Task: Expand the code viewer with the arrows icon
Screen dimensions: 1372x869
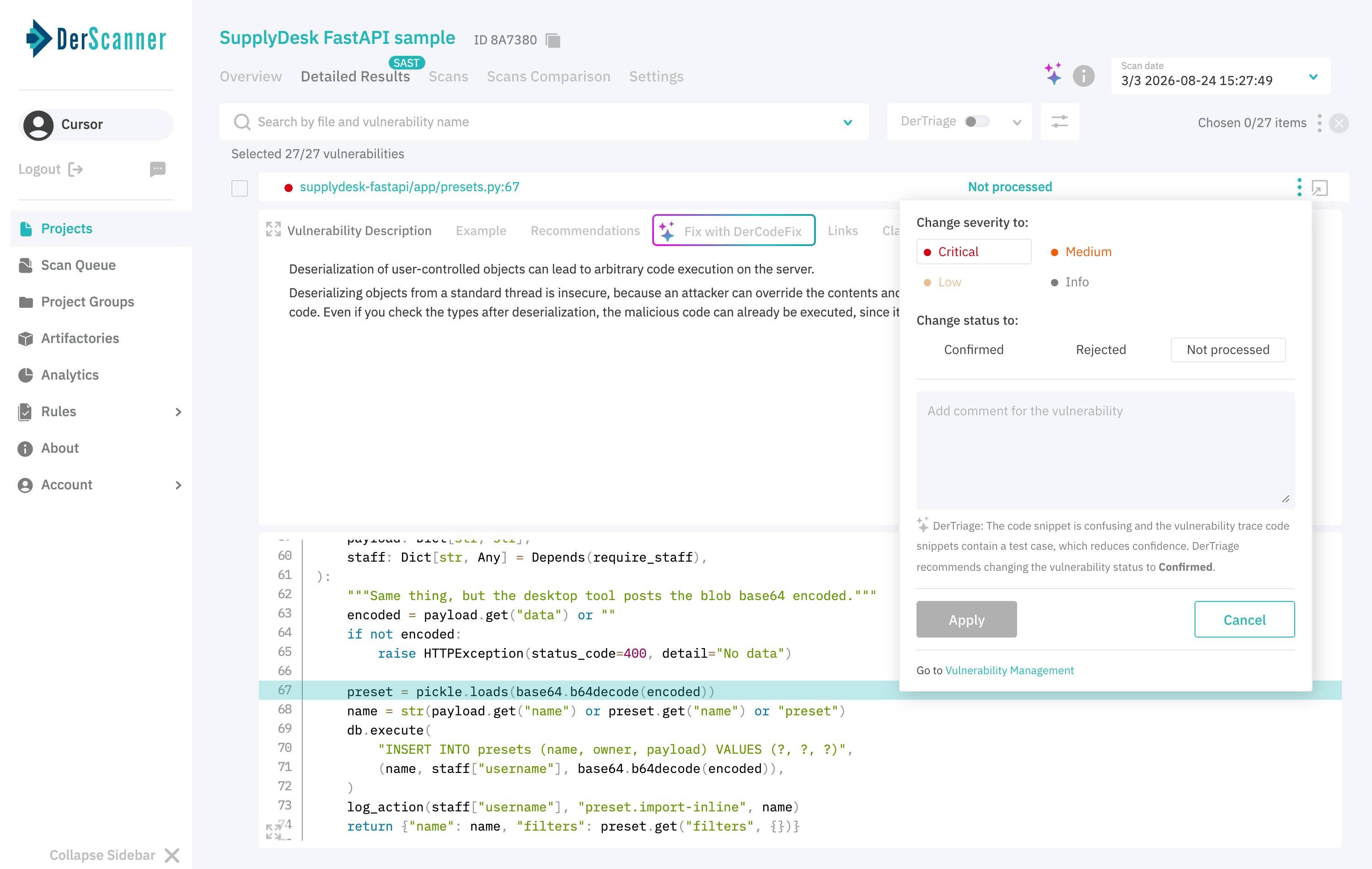Action: [273, 831]
